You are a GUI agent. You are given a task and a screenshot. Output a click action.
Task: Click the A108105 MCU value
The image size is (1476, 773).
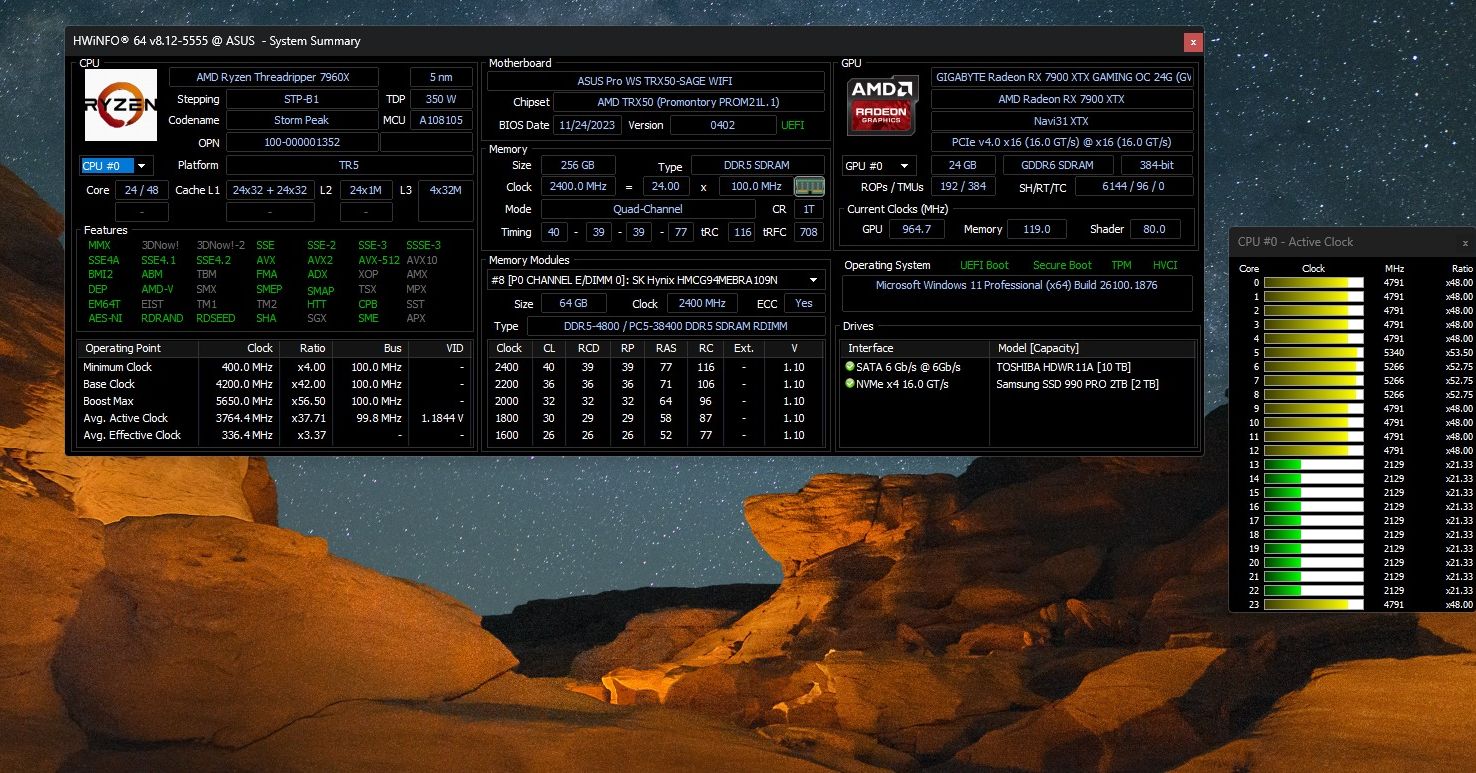[441, 120]
